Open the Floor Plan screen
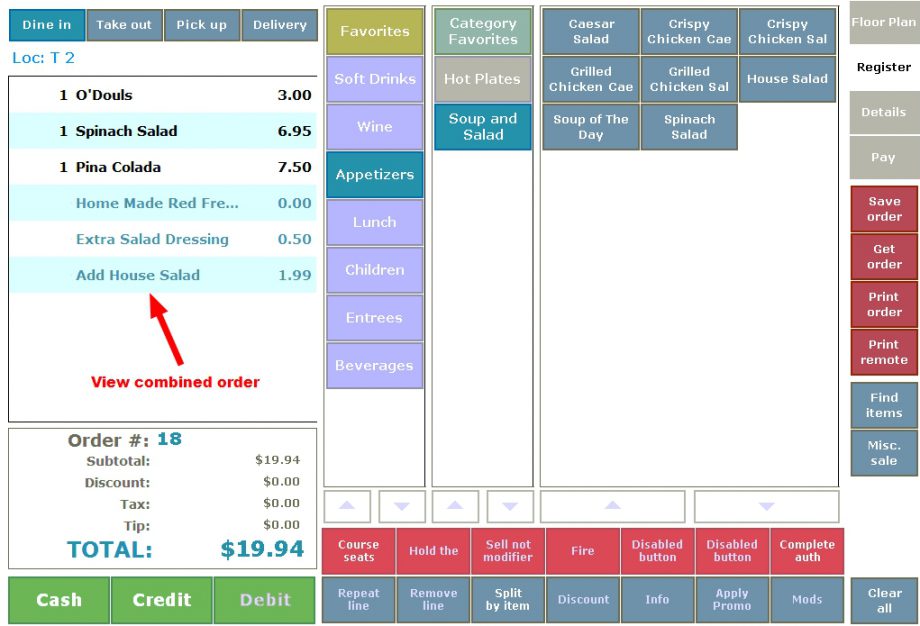The width and height of the screenshot is (920, 626). point(883,20)
